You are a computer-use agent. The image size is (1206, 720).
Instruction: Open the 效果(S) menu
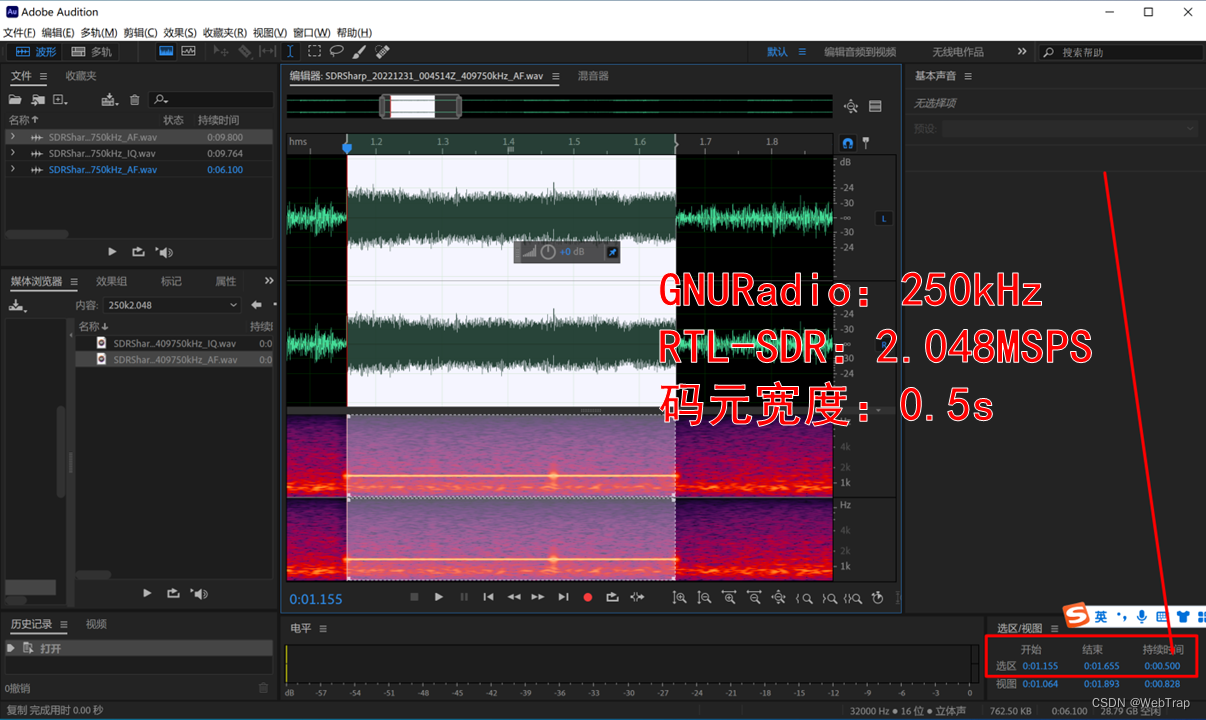(181, 33)
